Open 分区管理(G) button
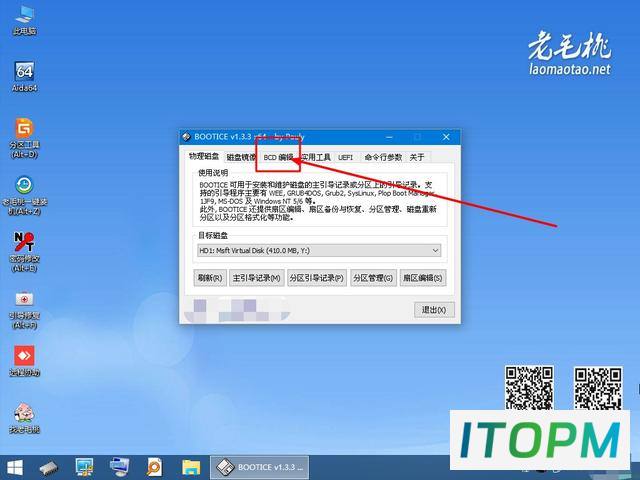Viewport: 640px width, 480px height. pyautogui.click(x=373, y=278)
